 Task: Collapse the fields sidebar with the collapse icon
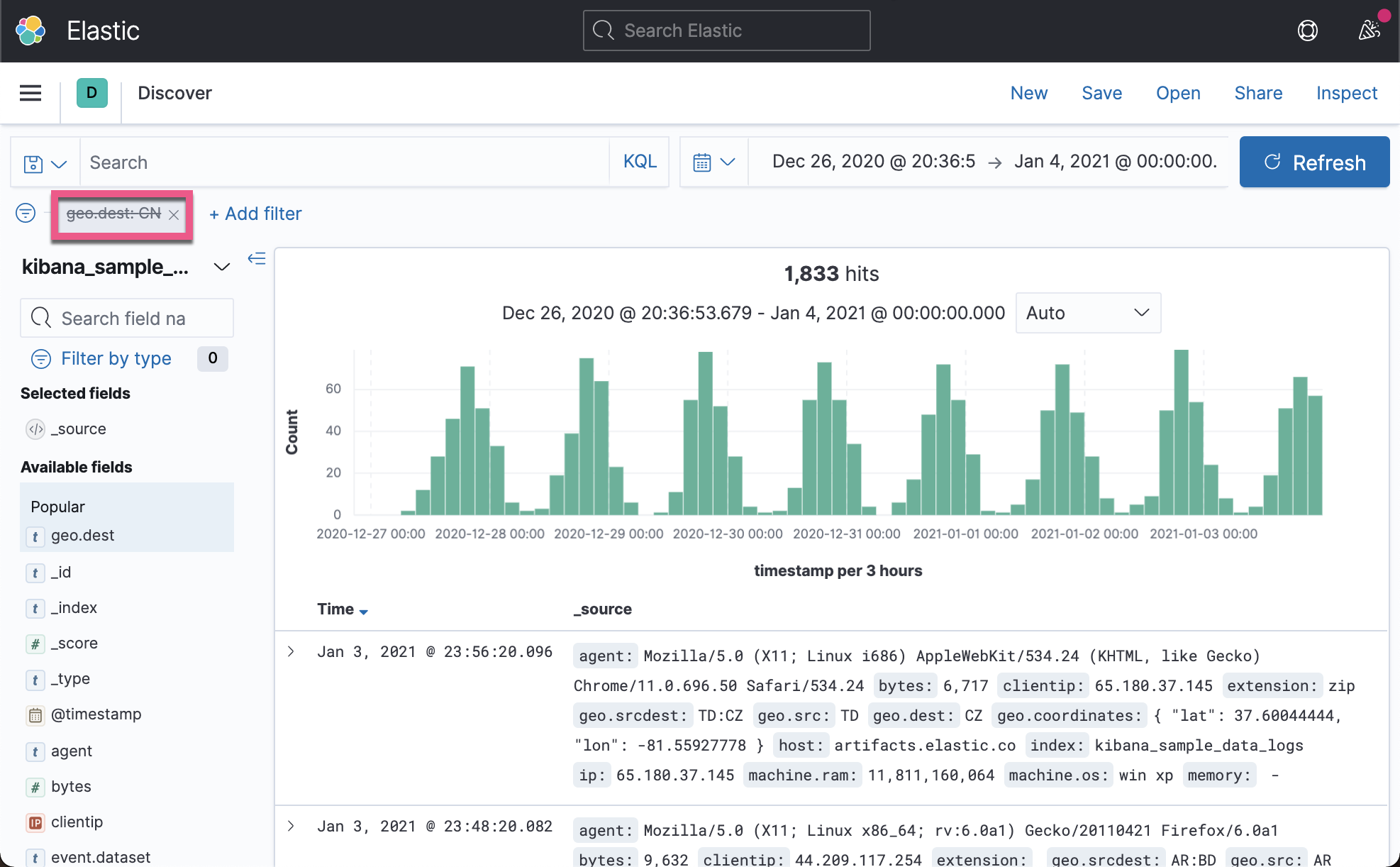257,259
